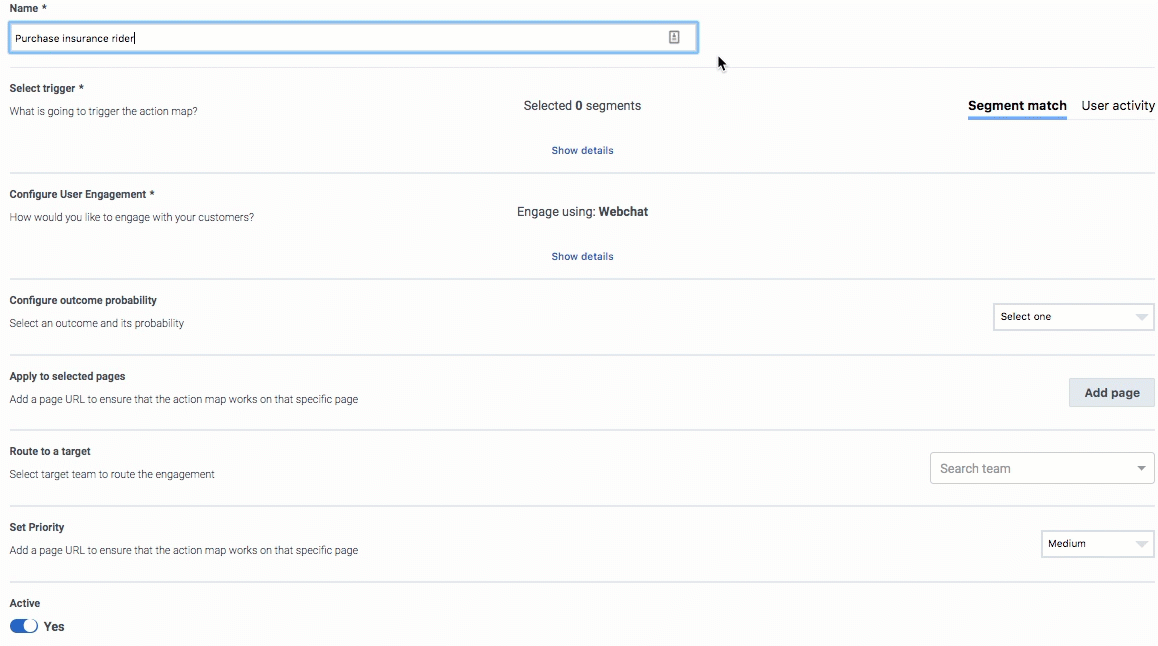Click the 'Apply to selected pages' heading
This screenshot has height=646, width=1158.
[x=67, y=377]
